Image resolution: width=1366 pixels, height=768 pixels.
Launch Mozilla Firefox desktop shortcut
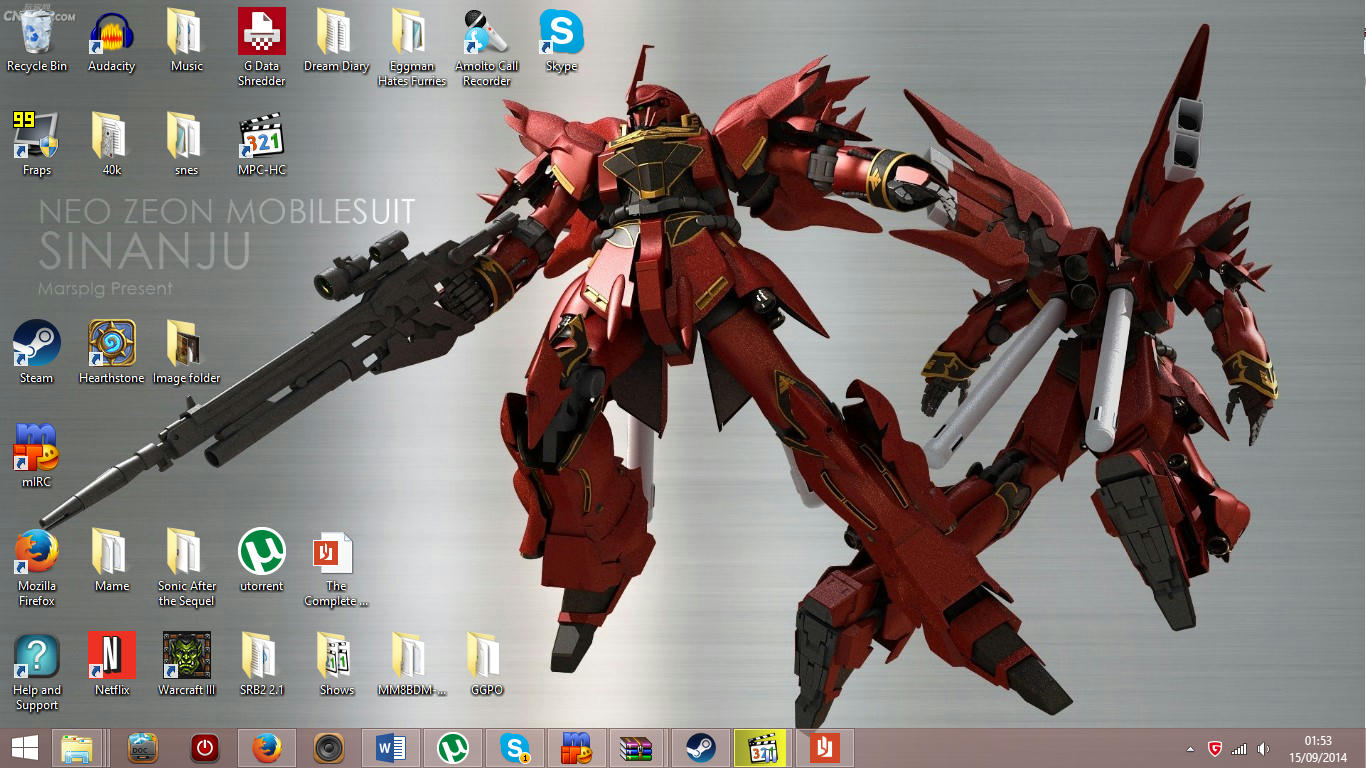pos(37,568)
